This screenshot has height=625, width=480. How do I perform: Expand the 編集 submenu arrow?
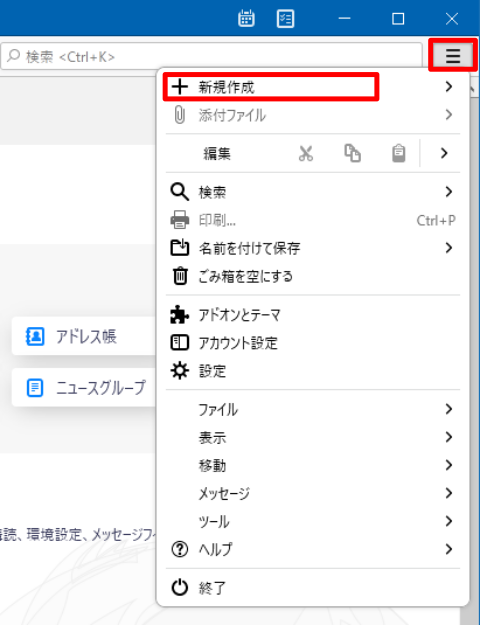coord(444,153)
